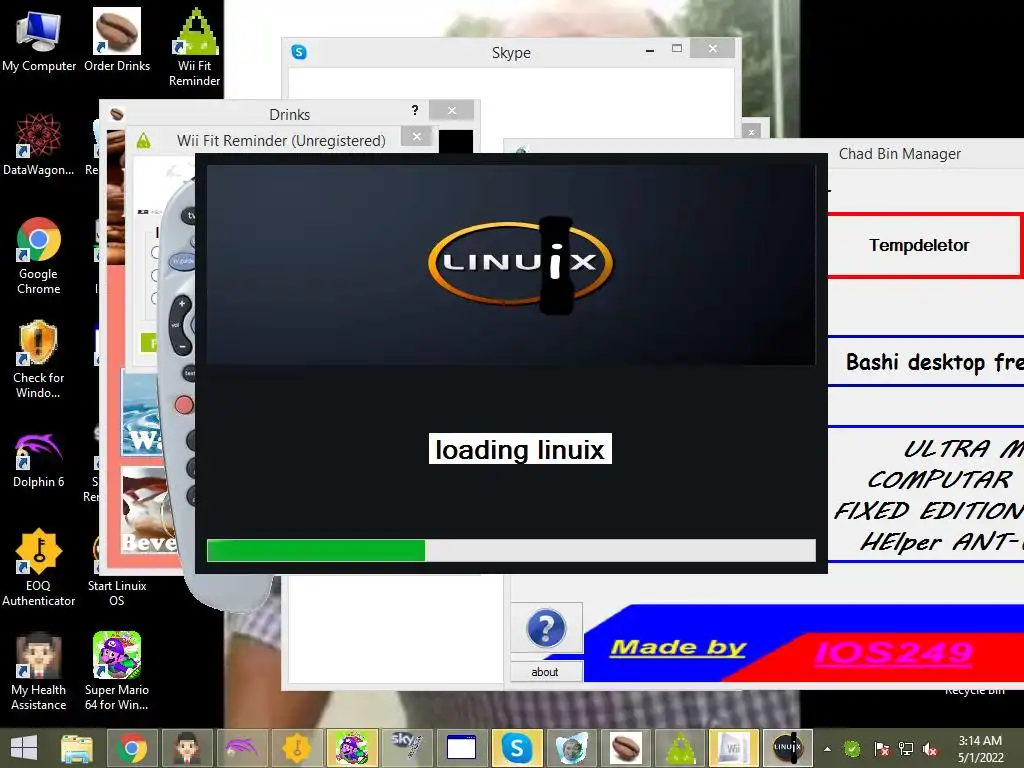Click the blue question mark about icon

click(x=546, y=628)
